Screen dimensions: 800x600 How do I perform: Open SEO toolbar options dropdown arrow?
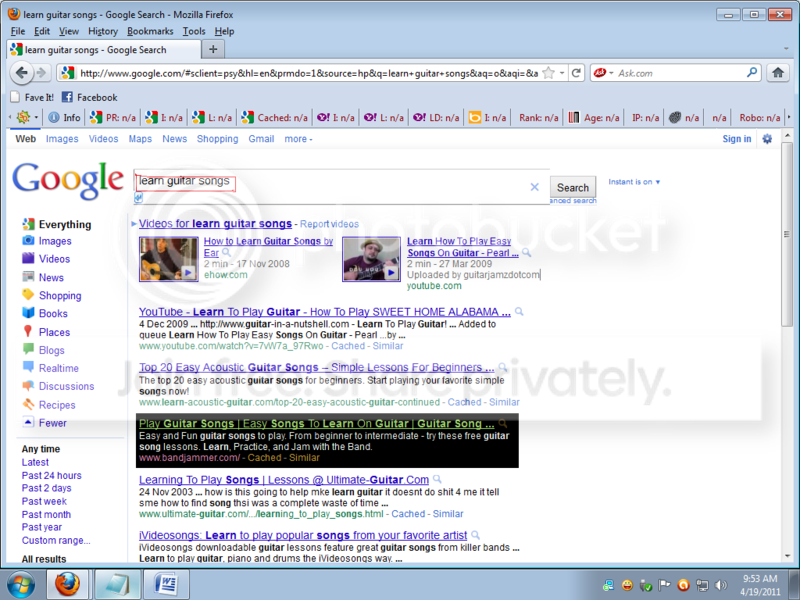36,117
